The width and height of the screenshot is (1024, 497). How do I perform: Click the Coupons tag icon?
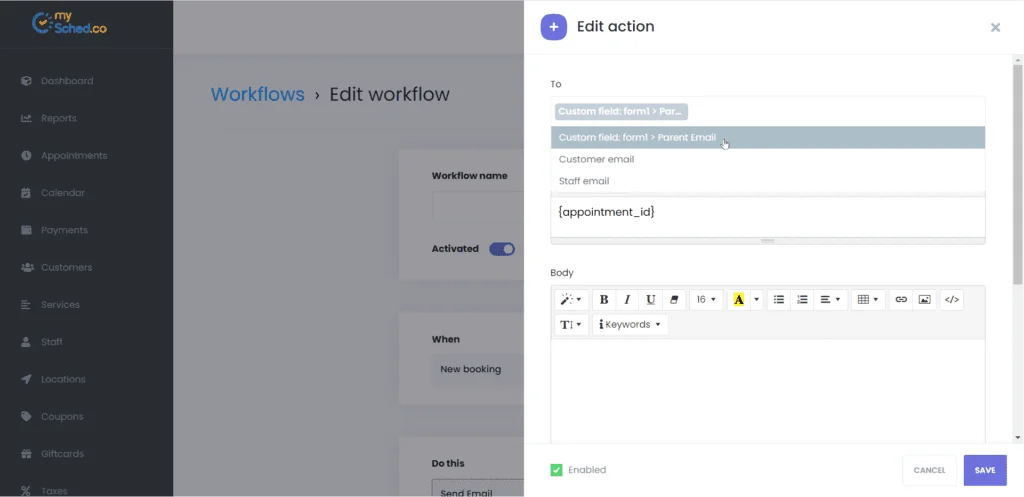[26, 416]
